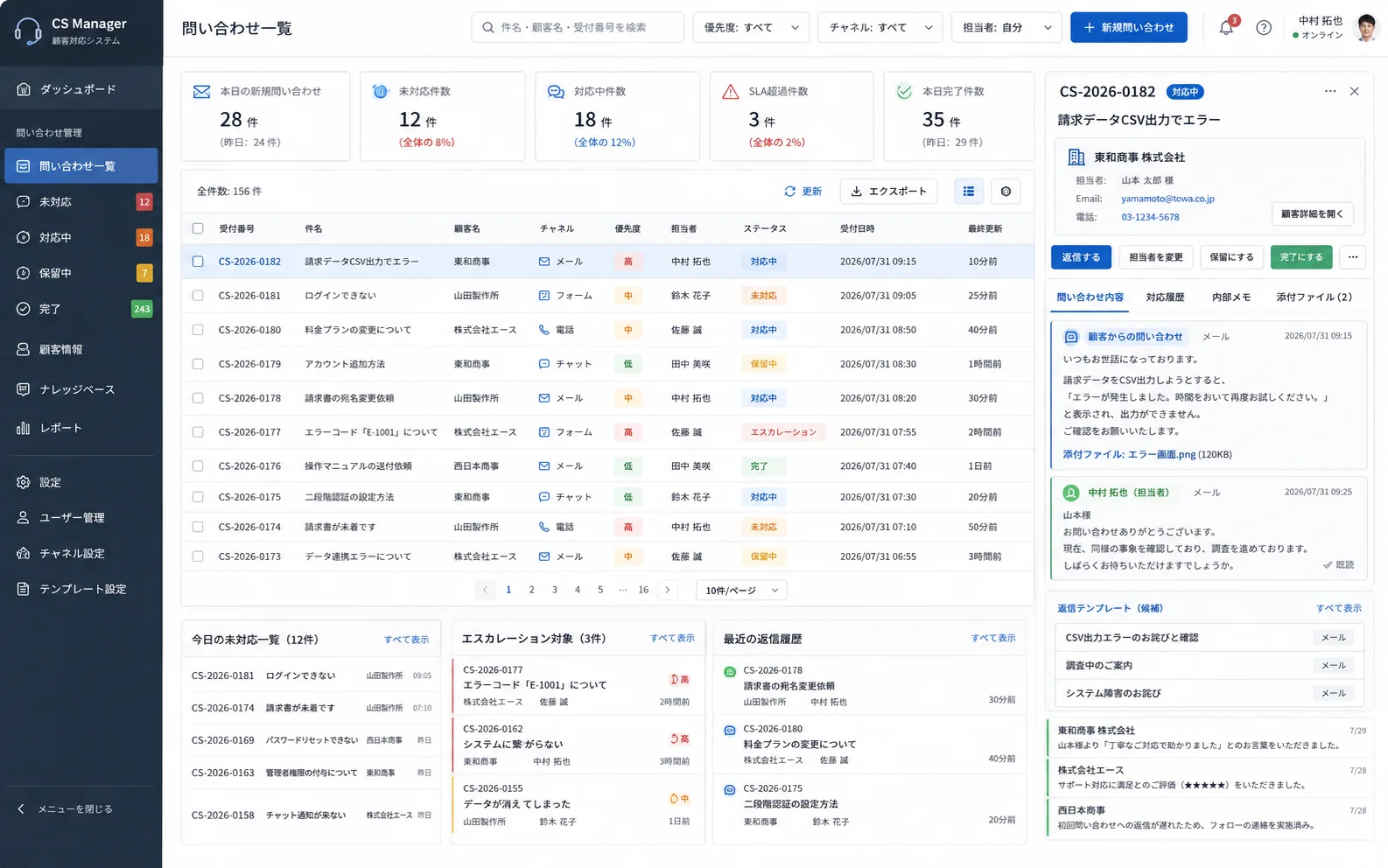Open ナレッジベース in the sidebar

[x=81, y=389]
